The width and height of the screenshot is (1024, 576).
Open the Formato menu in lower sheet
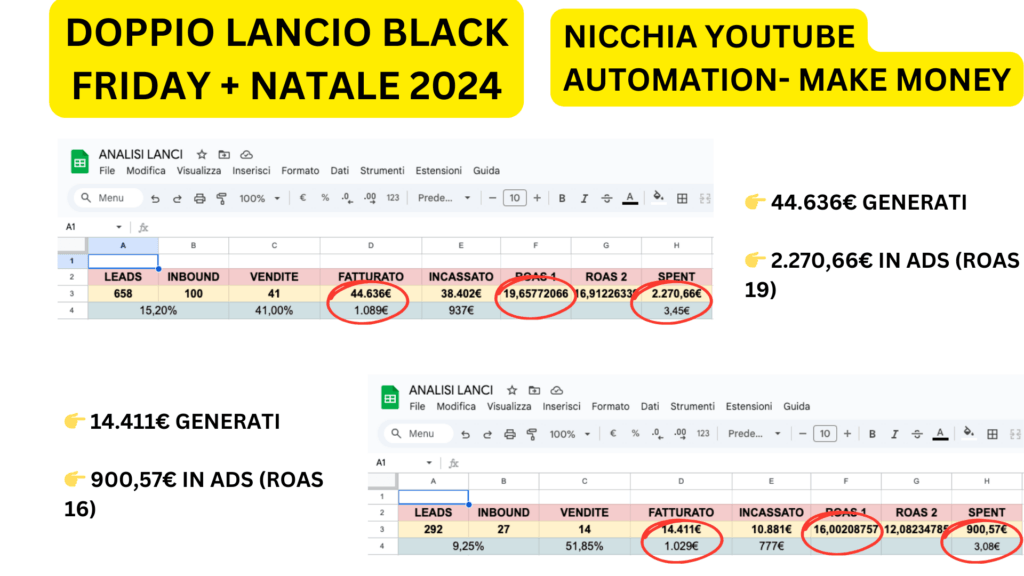click(611, 406)
